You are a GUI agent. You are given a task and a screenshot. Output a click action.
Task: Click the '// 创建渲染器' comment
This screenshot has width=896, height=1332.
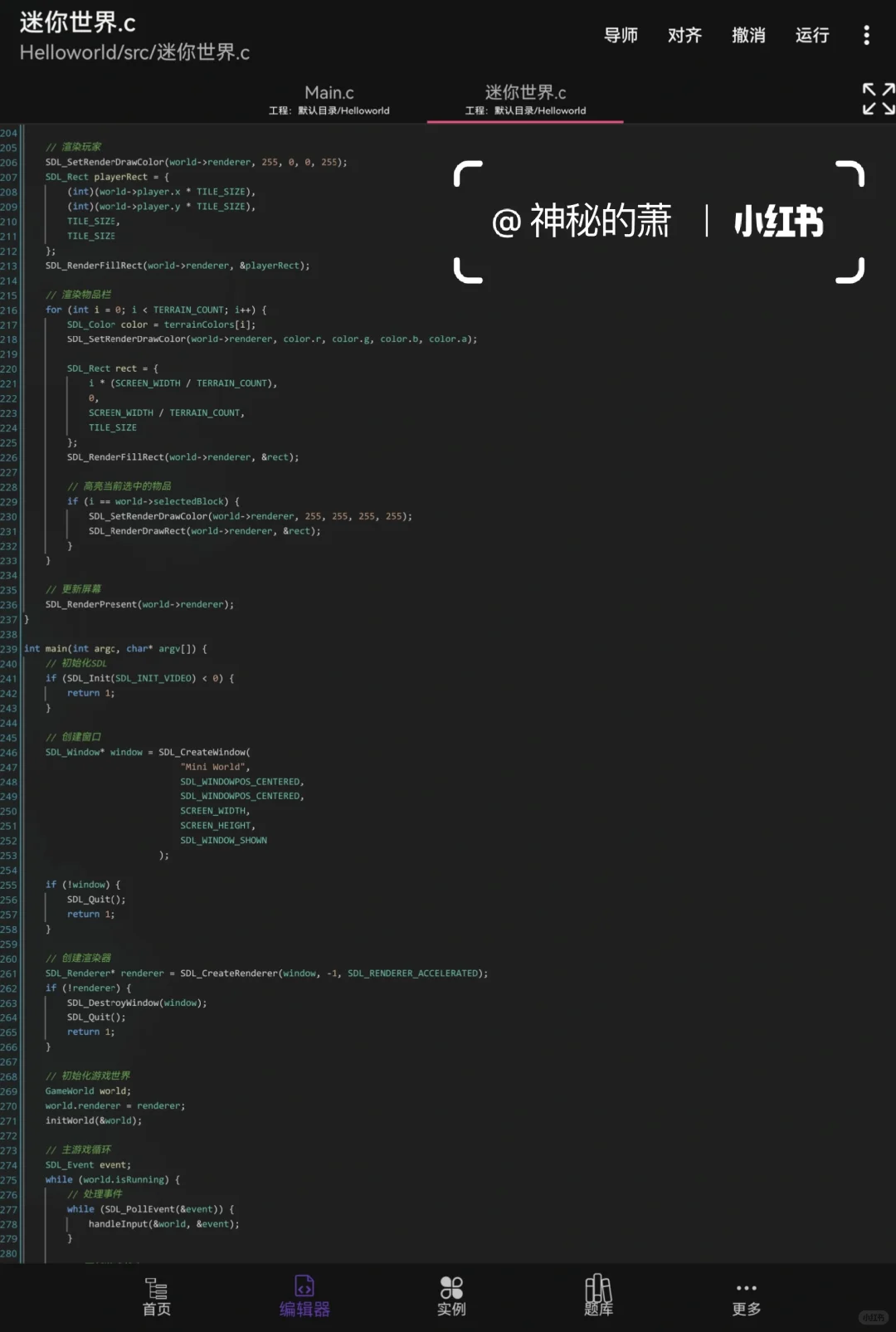click(x=78, y=959)
